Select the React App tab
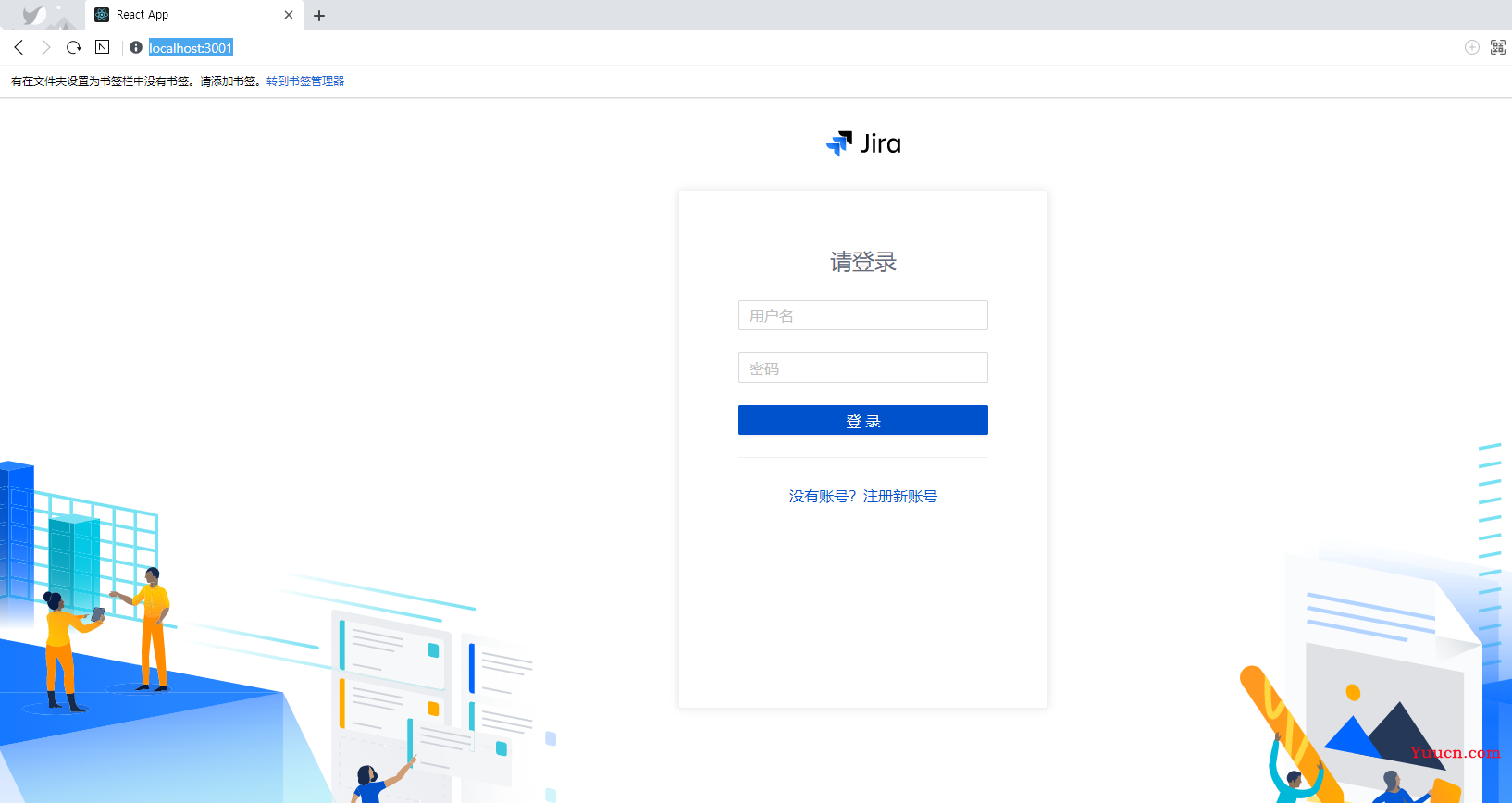Screen dimensions: 1512x803 [194, 15]
